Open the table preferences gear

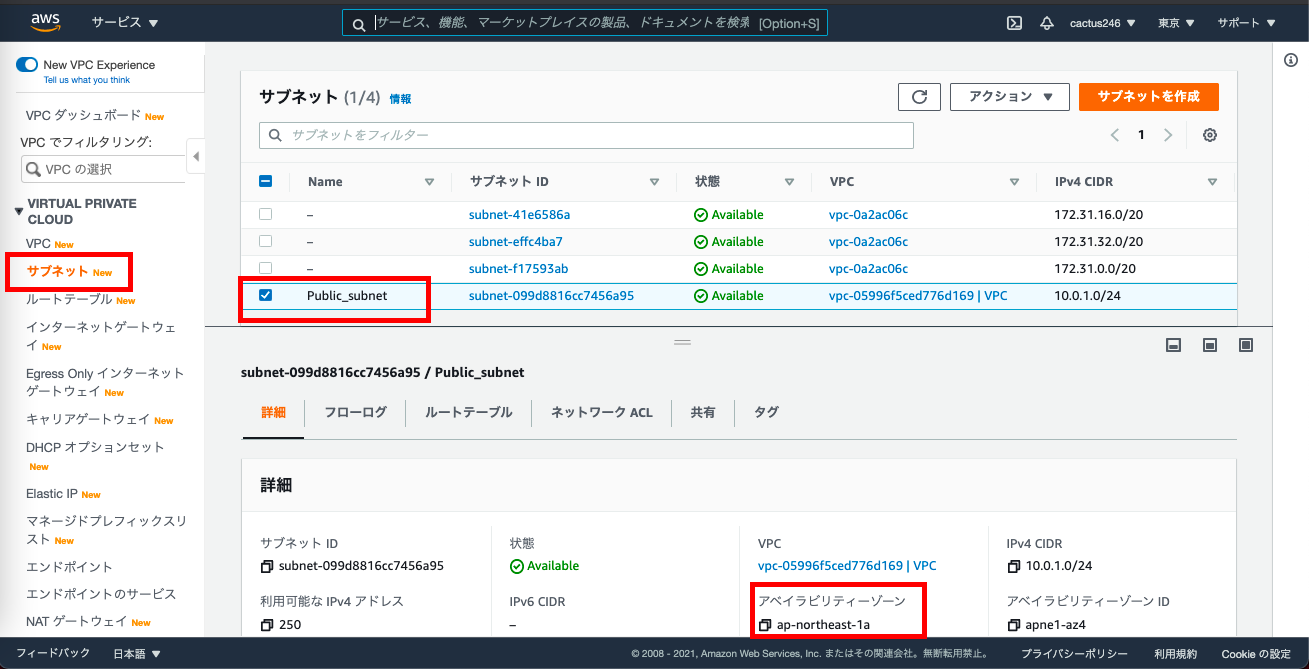click(1209, 134)
